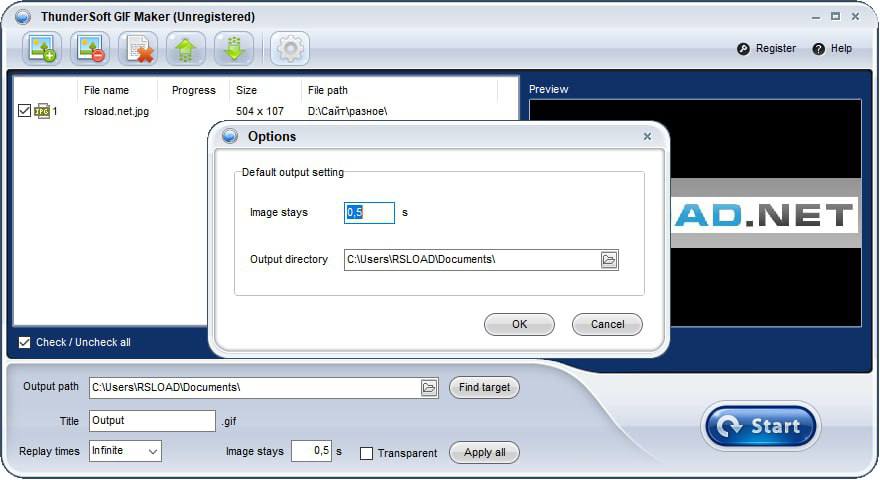Move item up with green arrow
The width and height of the screenshot is (880, 480).
coord(186,48)
